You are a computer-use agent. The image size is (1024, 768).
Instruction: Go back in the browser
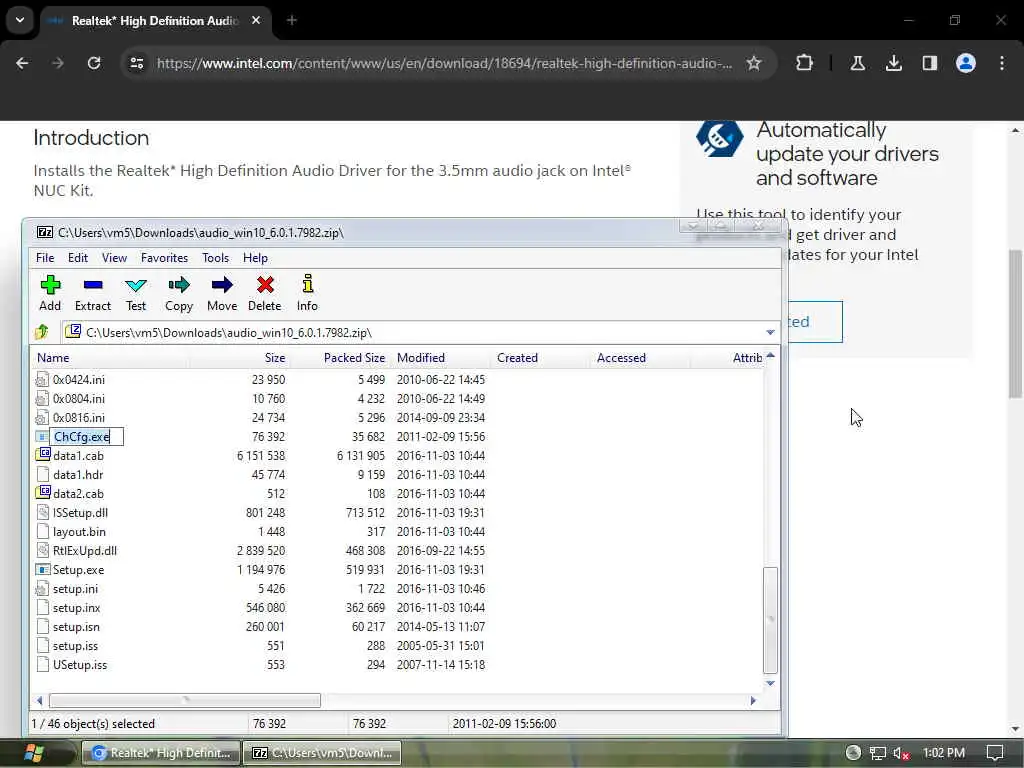tap(22, 63)
